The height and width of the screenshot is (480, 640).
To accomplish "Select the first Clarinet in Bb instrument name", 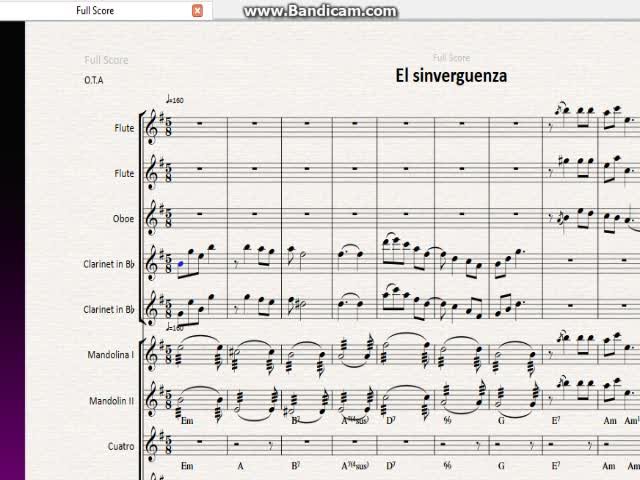I will point(109,264).
